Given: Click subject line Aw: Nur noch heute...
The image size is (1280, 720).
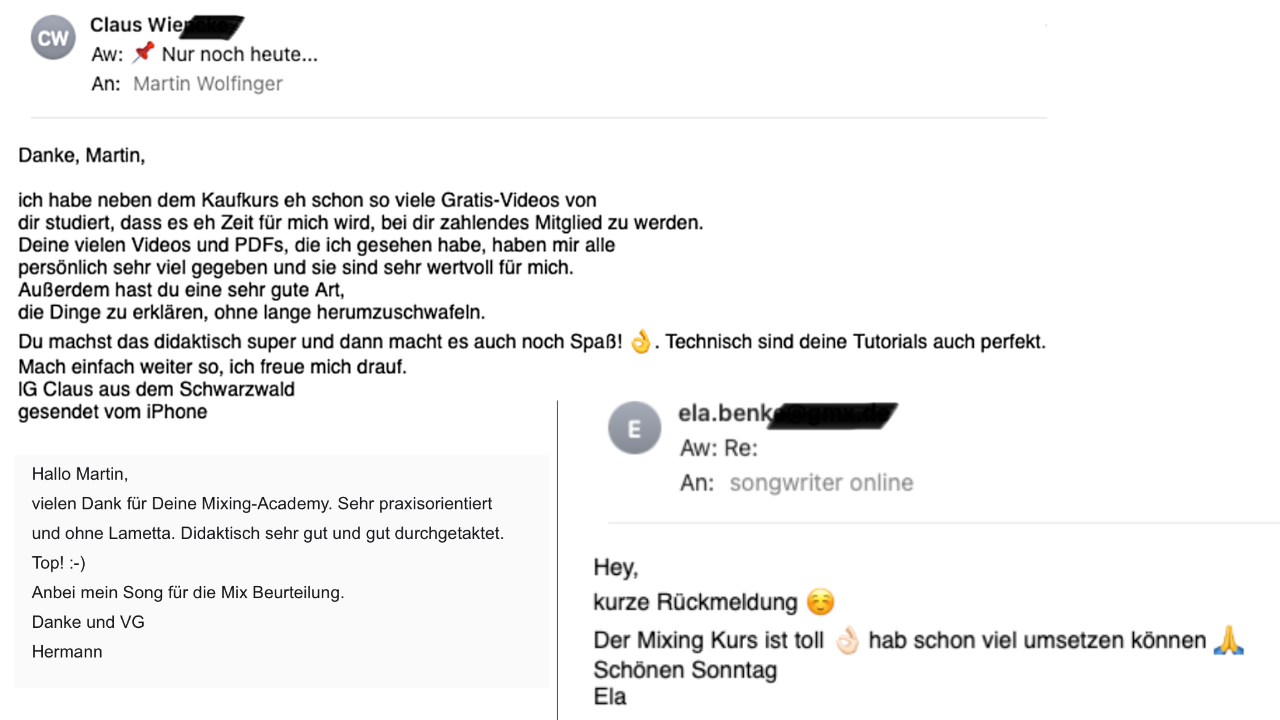Looking at the screenshot, I should [x=205, y=54].
